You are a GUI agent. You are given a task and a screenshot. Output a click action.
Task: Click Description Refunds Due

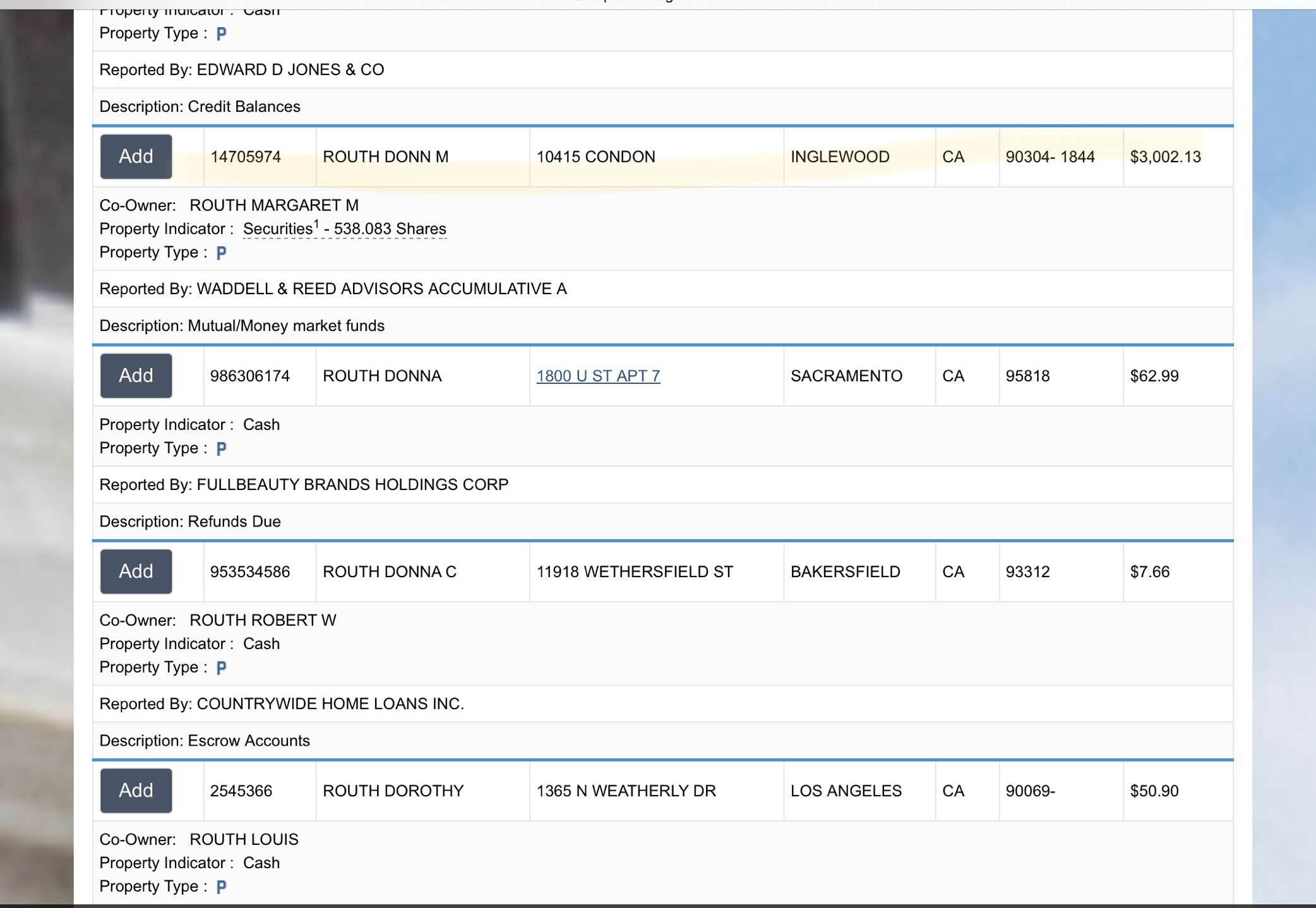[x=190, y=522]
